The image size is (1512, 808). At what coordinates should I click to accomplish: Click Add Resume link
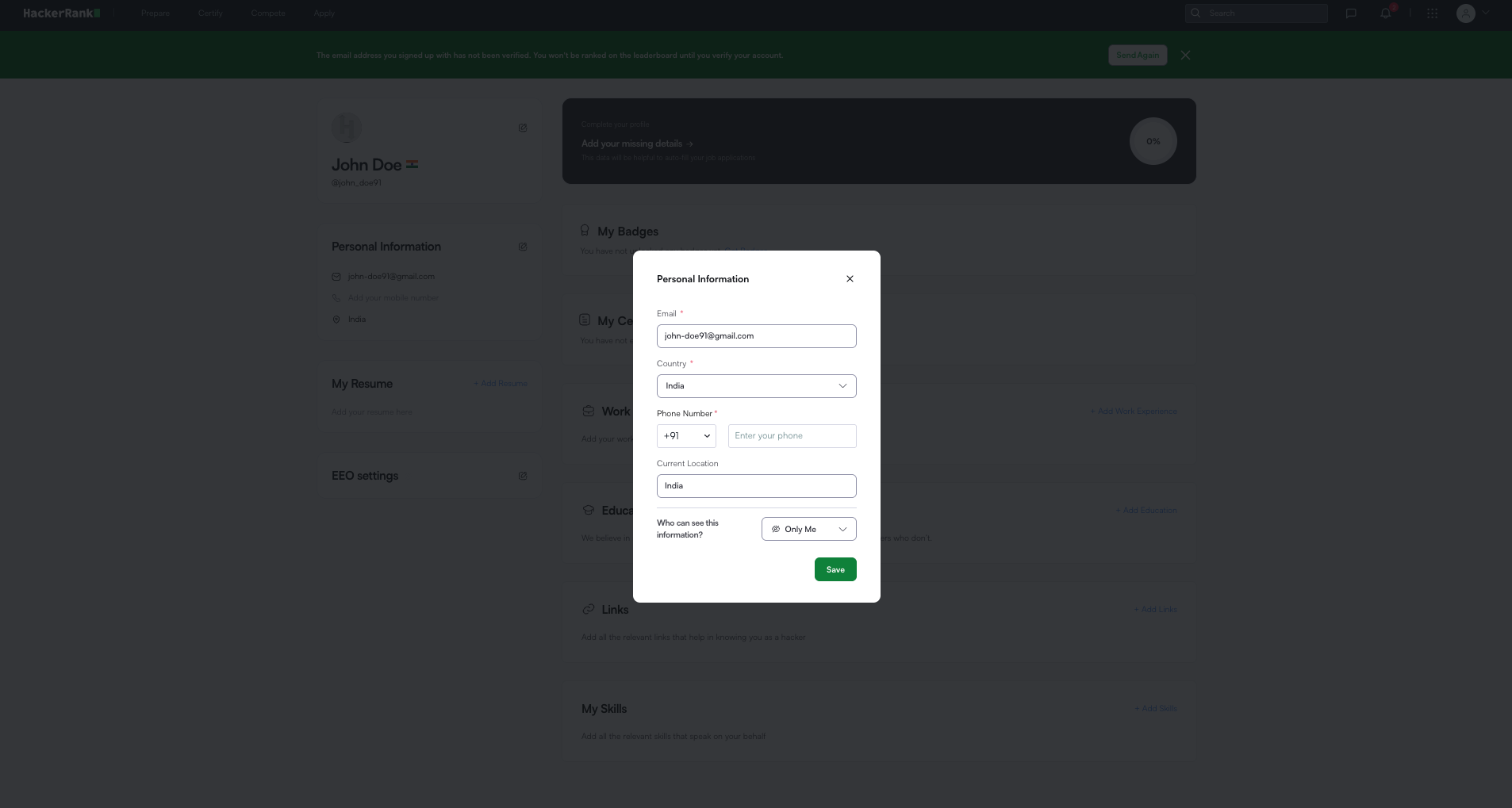(x=501, y=384)
